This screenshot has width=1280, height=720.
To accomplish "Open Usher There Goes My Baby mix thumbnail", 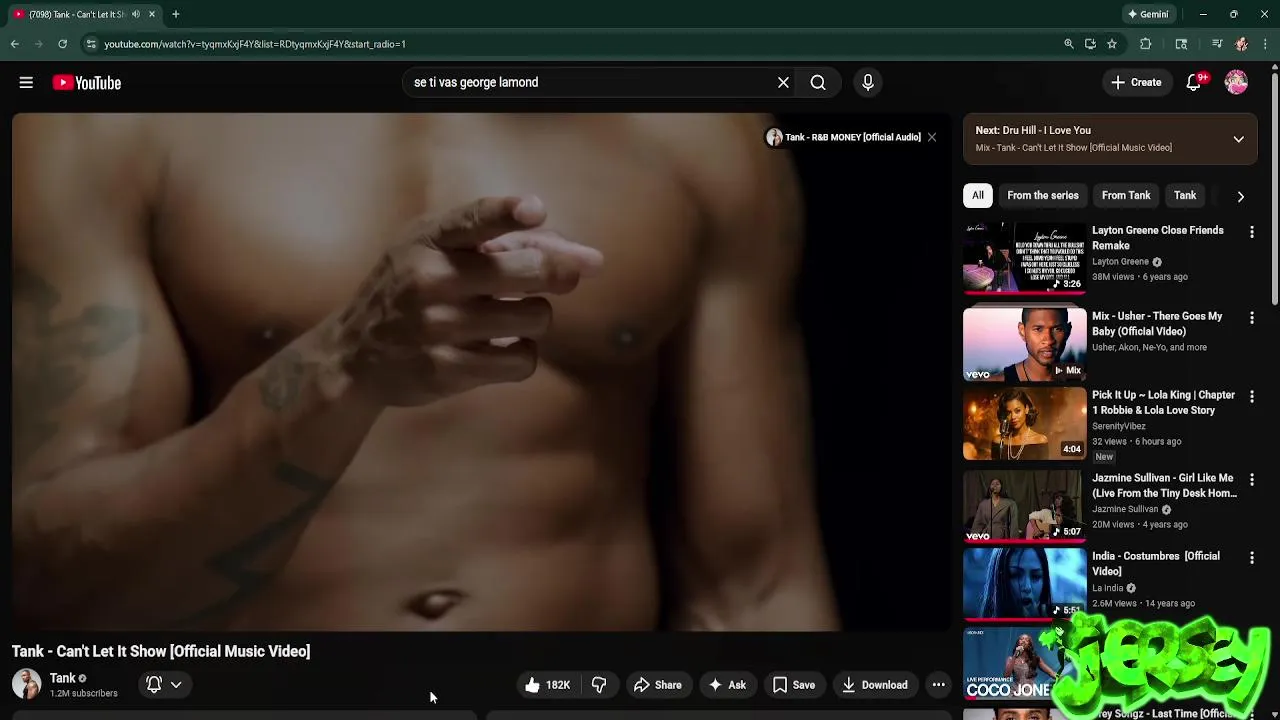I will point(1024,344).
